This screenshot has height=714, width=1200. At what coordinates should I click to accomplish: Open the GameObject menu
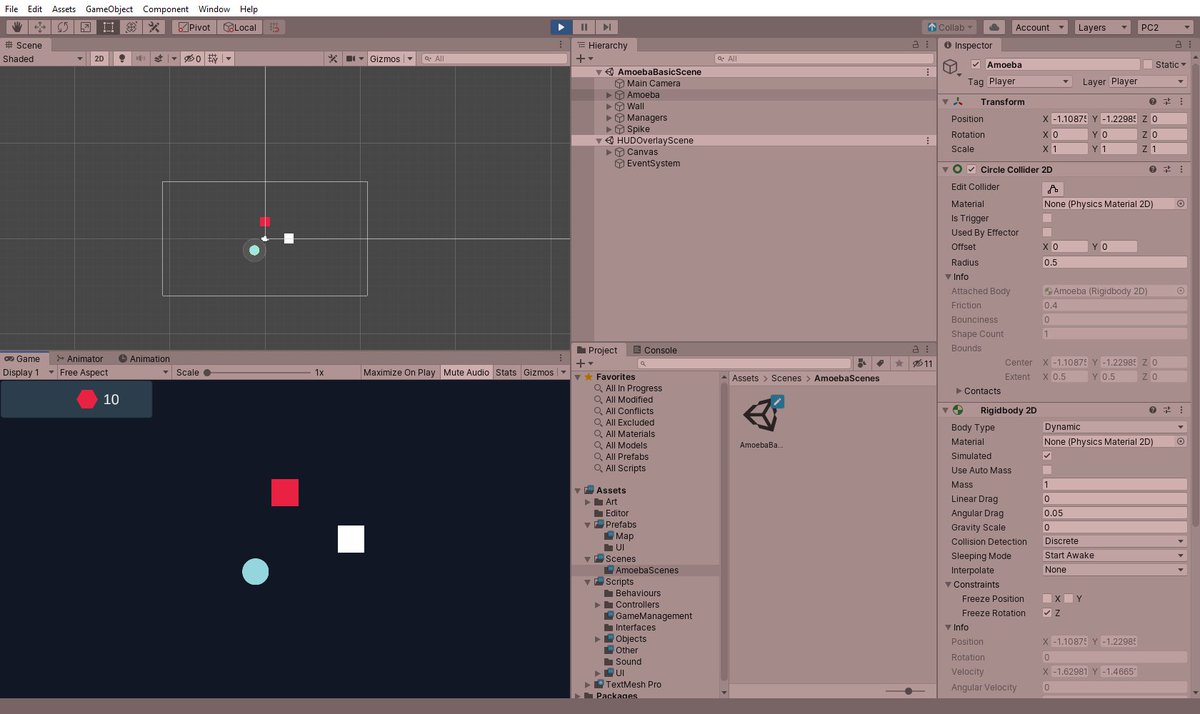click(x=109, y=9)
